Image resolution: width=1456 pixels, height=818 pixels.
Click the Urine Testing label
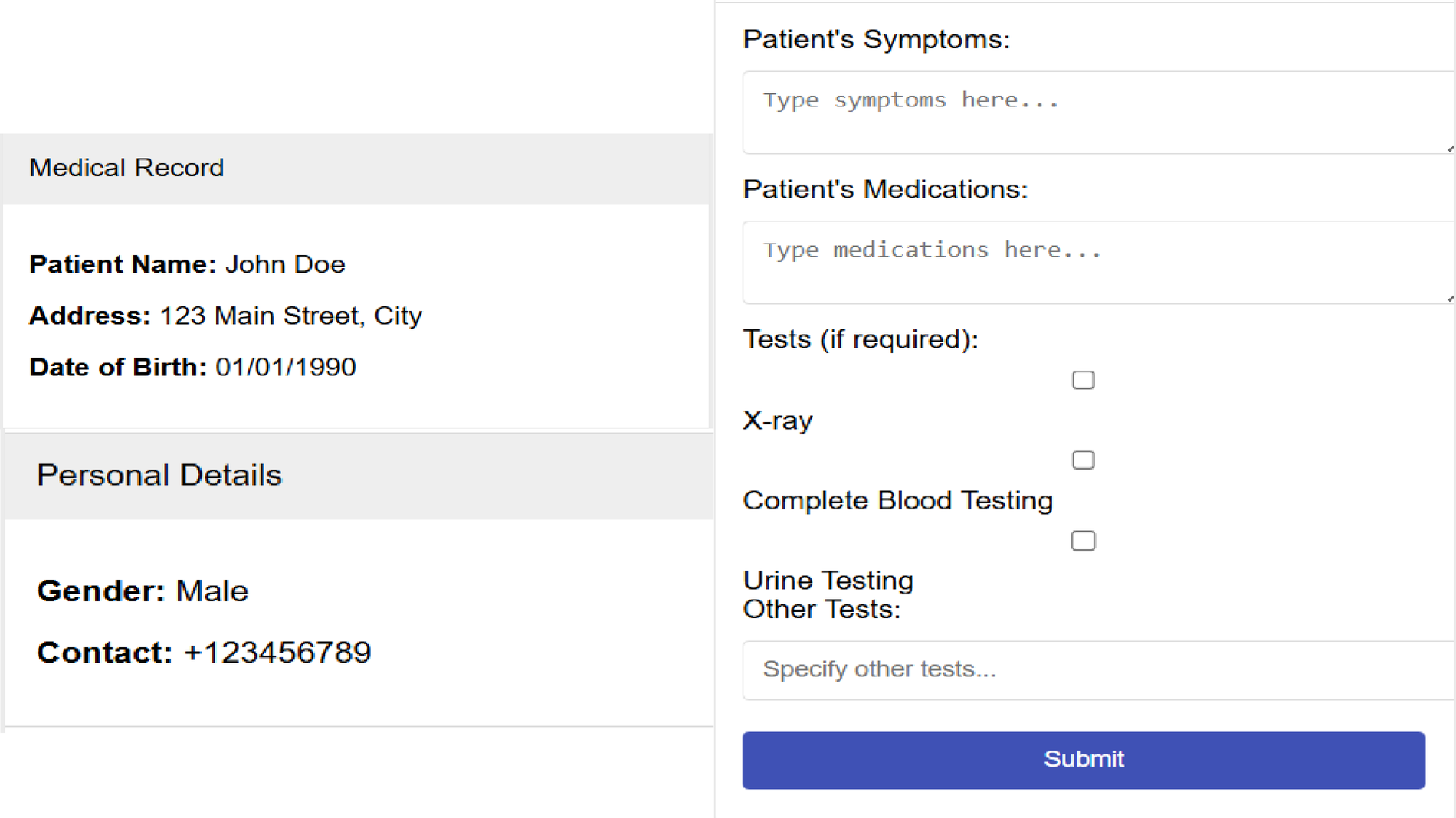coord(828,581)
